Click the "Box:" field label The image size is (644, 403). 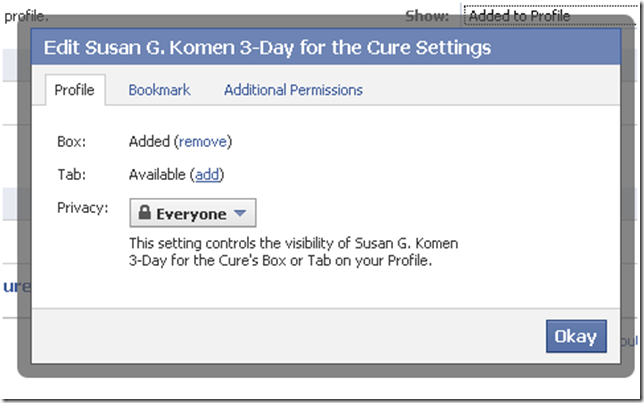tap(72, 142)
